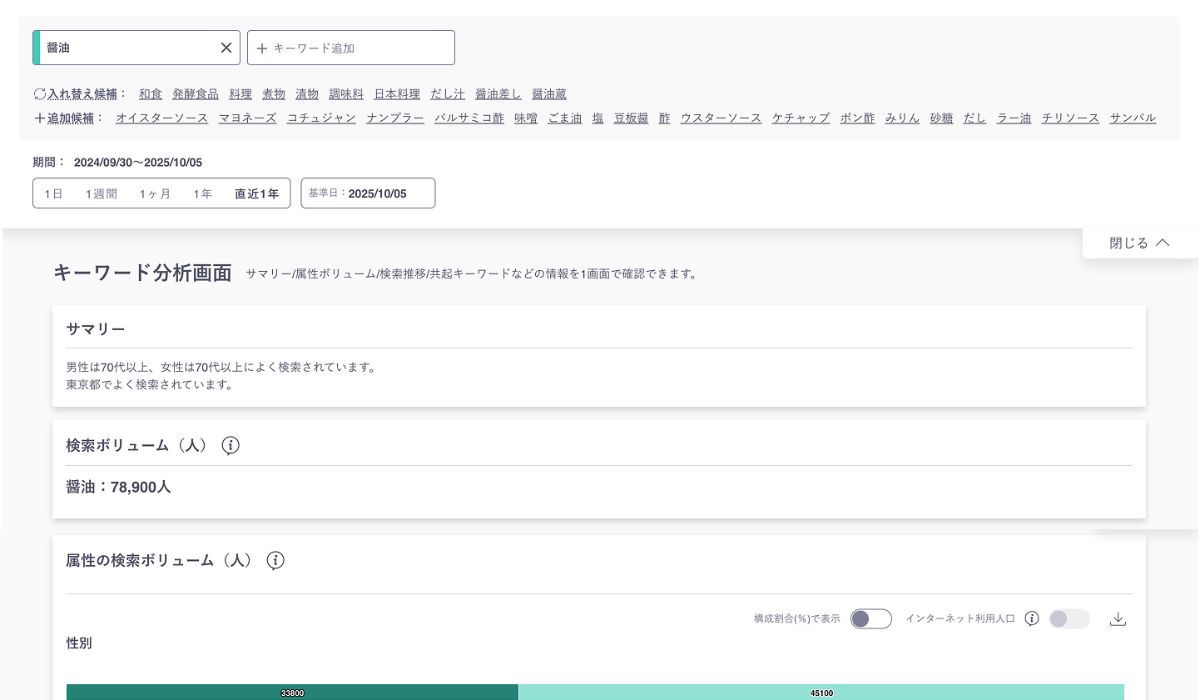The image size is (1200, 700).
Task: Click the 味噌 candidate keyword link
Action: pyautogui.click(x=526, y=118)
